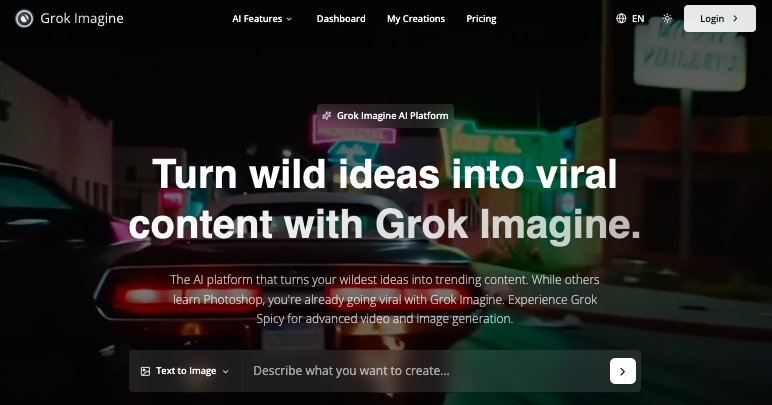This screenshot has height=405, width=772.
Task: Click the Grok Imagine brand name link
Action: pyautogui.click(x=82, y=19)
